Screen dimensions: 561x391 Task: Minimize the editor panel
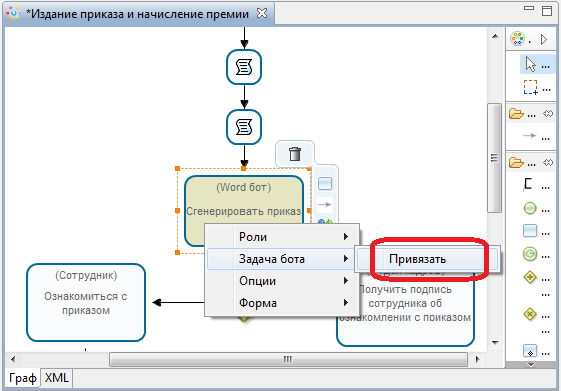(529, 8)
